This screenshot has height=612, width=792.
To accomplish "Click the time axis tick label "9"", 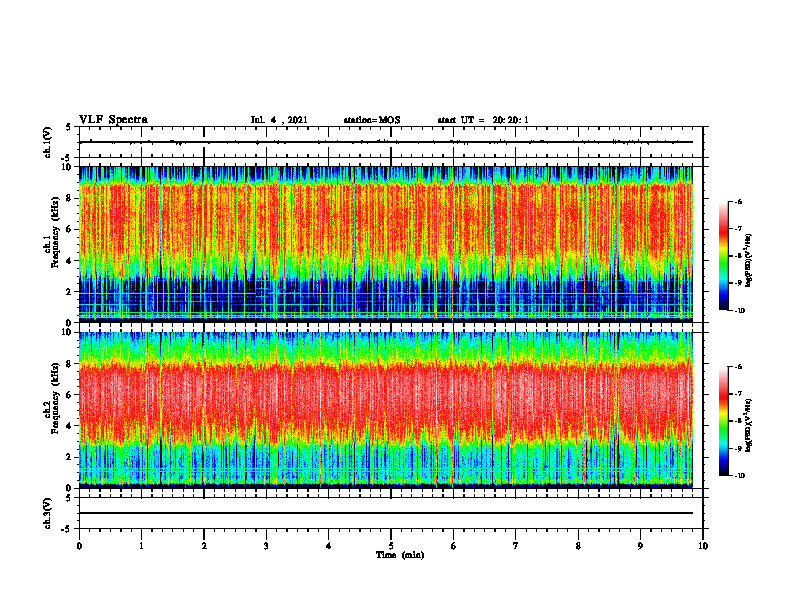I will coord(640,546).
